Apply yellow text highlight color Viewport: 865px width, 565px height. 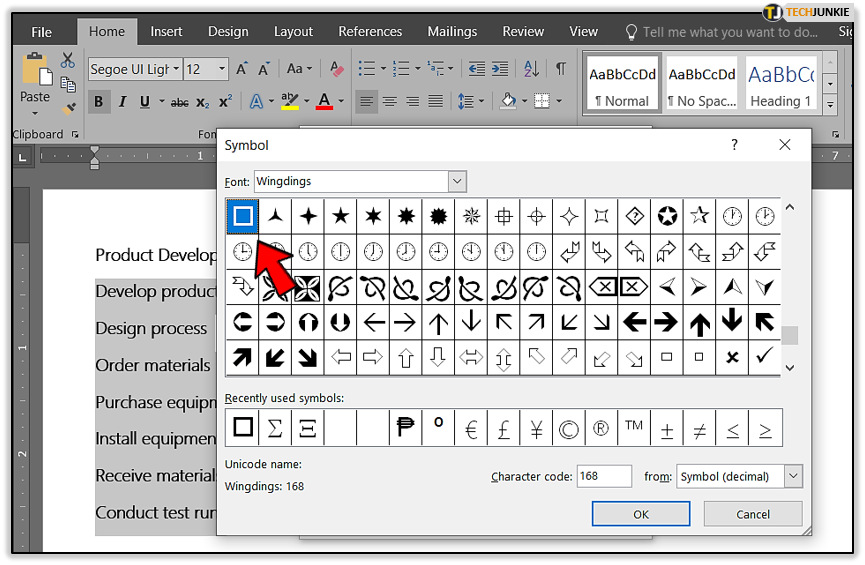coord(290,102)
